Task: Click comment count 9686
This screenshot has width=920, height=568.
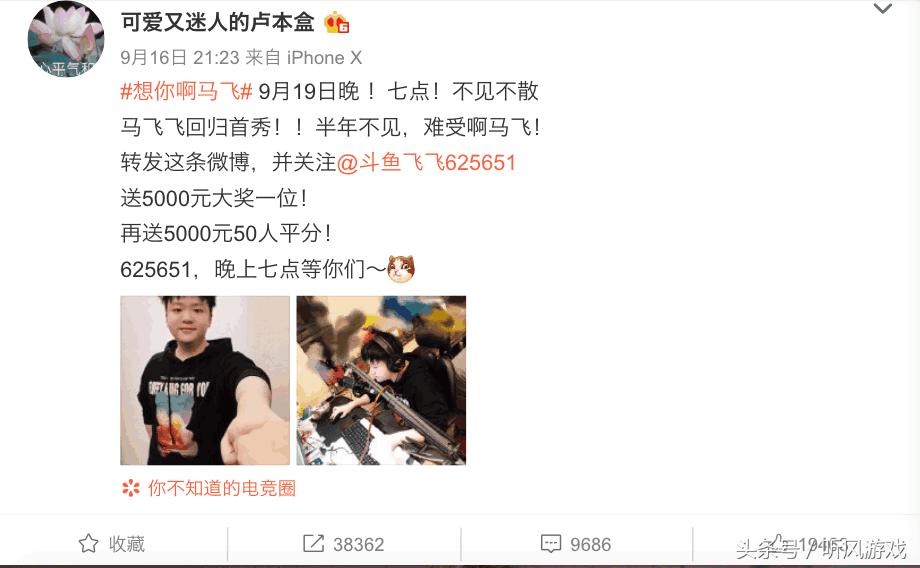Action: coord(590,545)
